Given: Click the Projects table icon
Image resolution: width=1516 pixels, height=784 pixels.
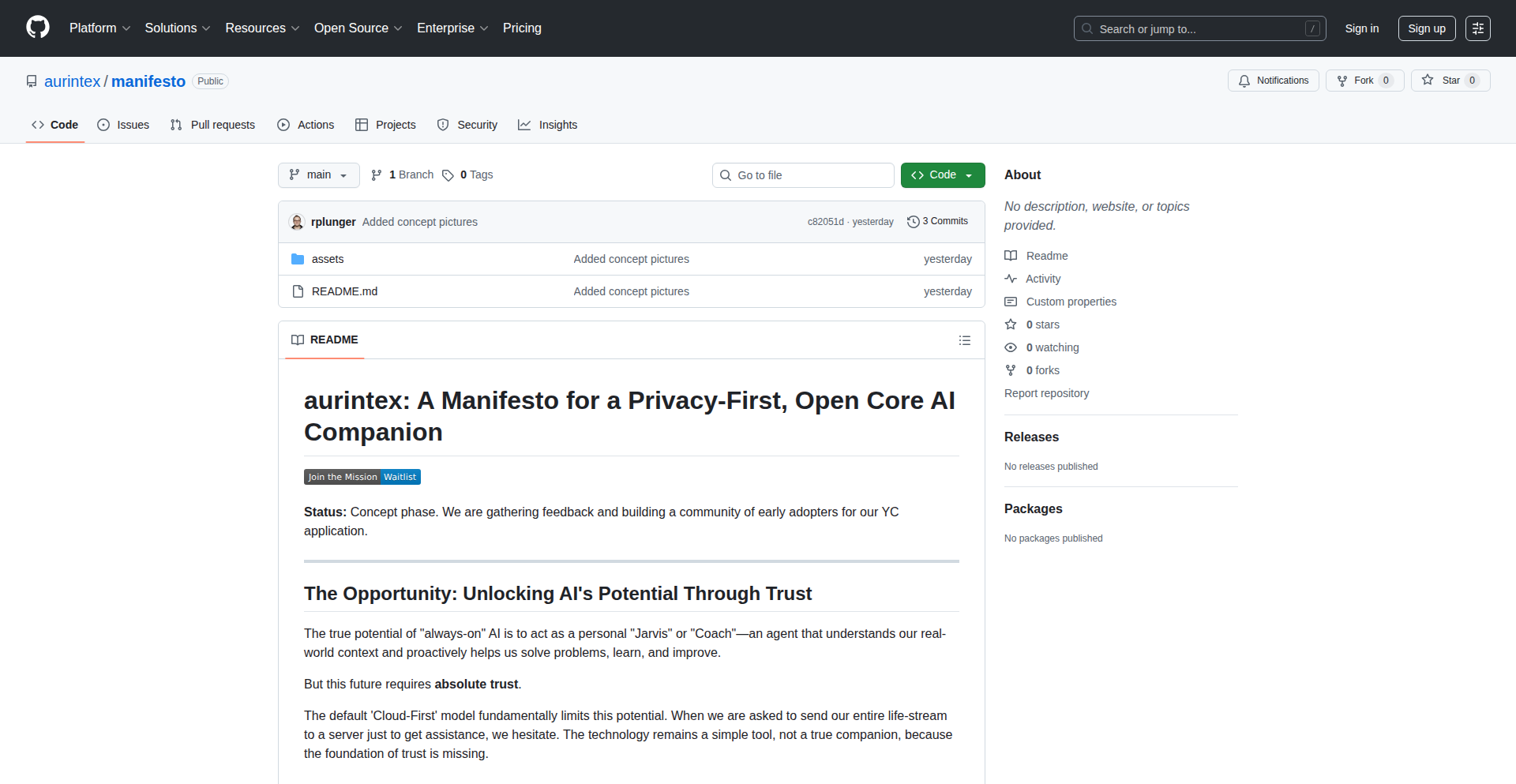Looking at the screenshot, I should click(x=362, y=125).
